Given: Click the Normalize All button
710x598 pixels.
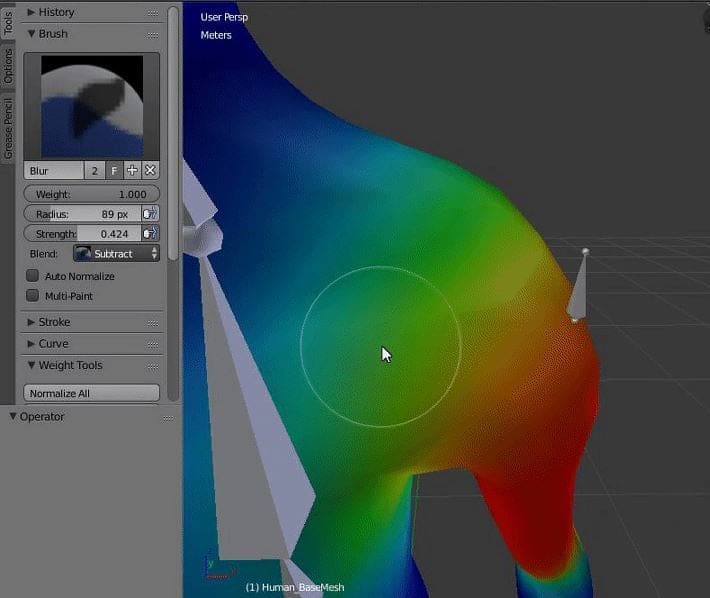Looking at the screenshot, I should [91, 393].
